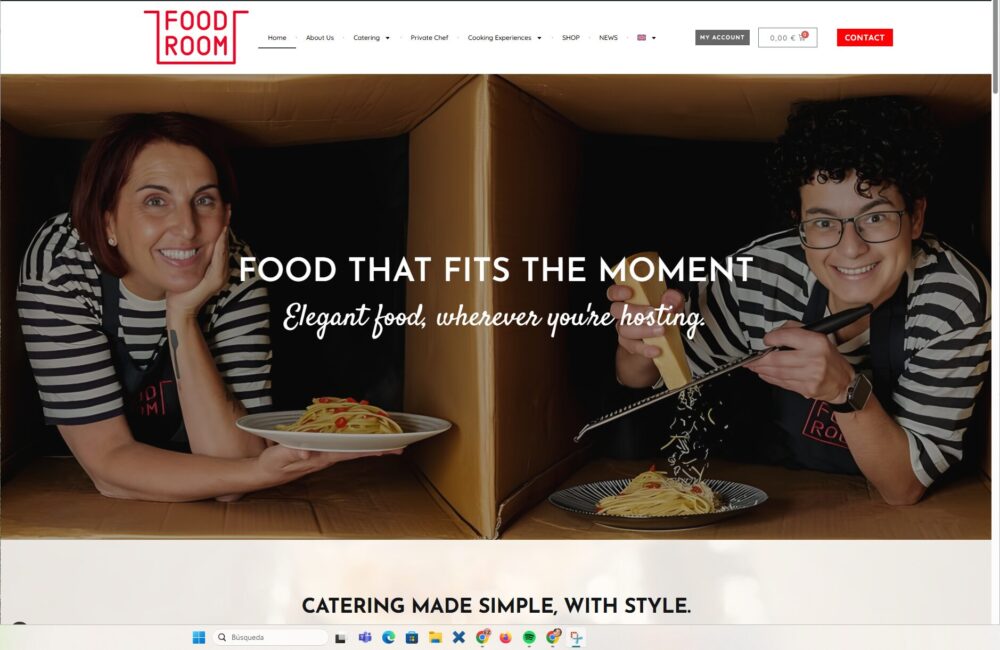Expand the Cooking Experiences dropdown

click(x=504, y=38)
